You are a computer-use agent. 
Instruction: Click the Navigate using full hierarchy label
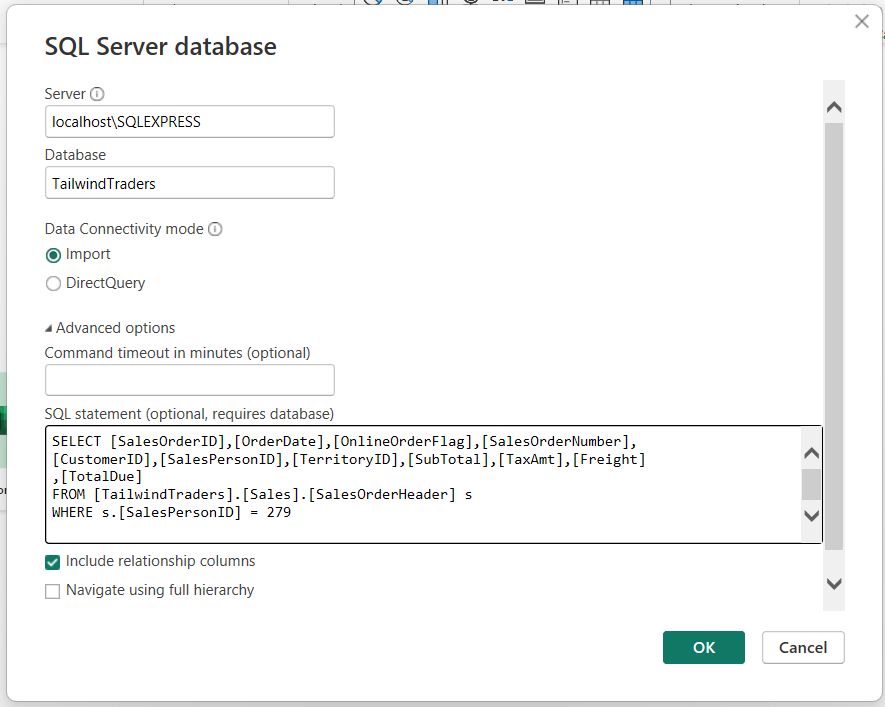pyautogui.click(x=160, y=590)
